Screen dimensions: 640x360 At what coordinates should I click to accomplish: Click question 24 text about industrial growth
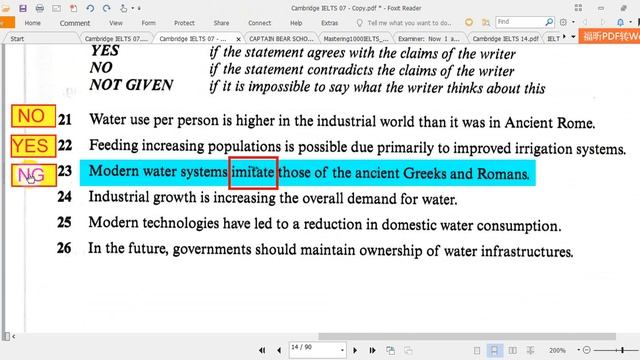273,198
